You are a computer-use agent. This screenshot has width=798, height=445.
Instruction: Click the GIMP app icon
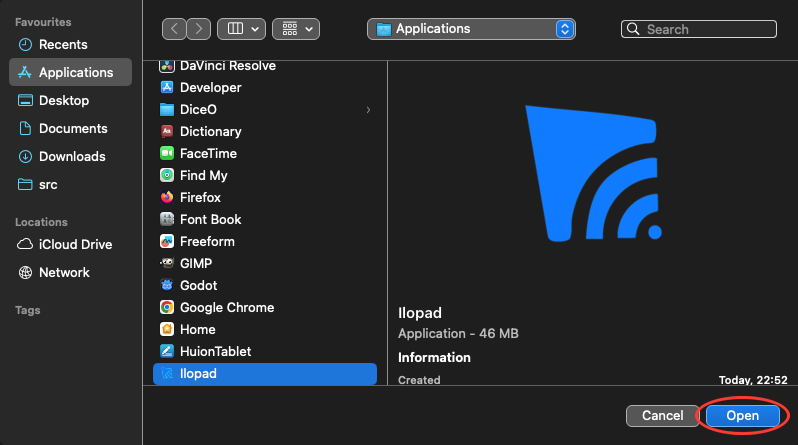coord(167,263)
